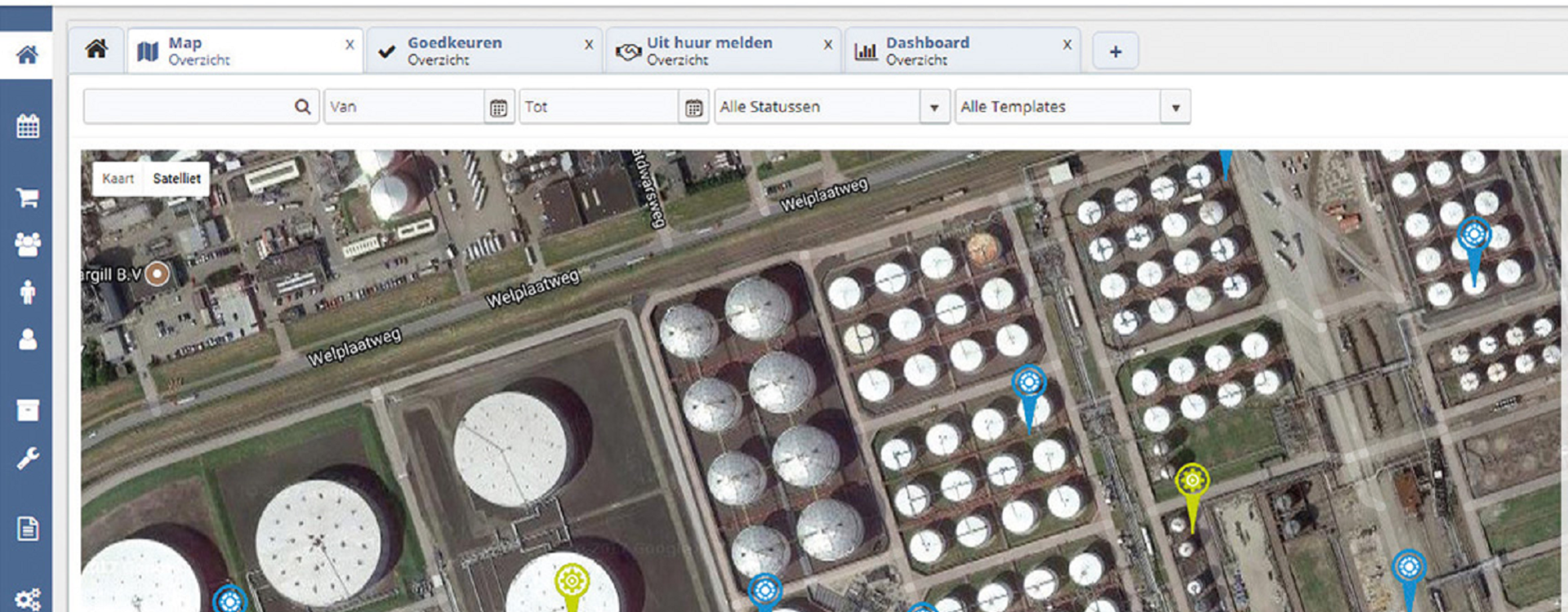The height and width of the screenshot is (612, 1568).
Task: Open the group of people sidebar icon
Action: 28,244
